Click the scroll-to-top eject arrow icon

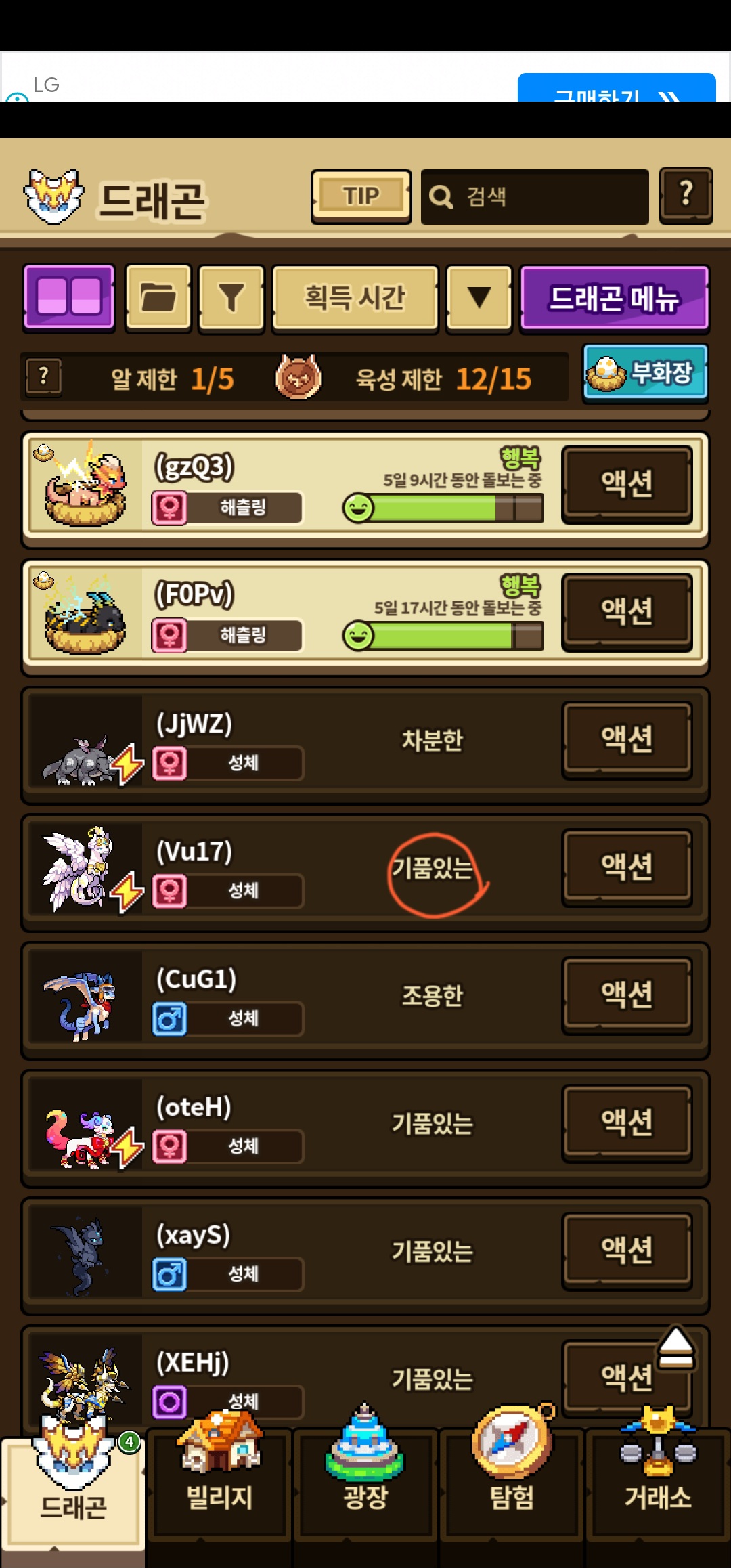pos(675,1349)
